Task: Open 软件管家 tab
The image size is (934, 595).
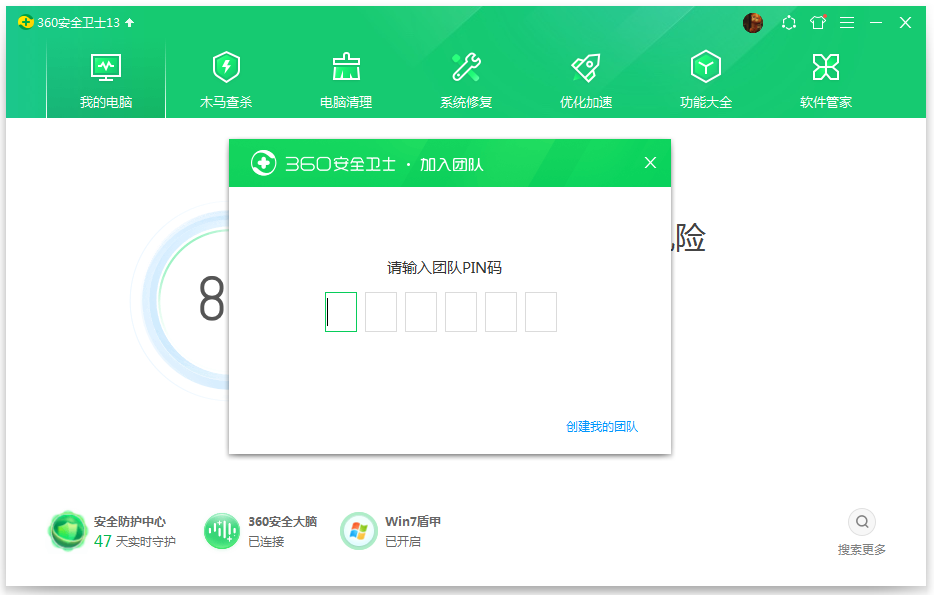Action: (x=826, y=80)
